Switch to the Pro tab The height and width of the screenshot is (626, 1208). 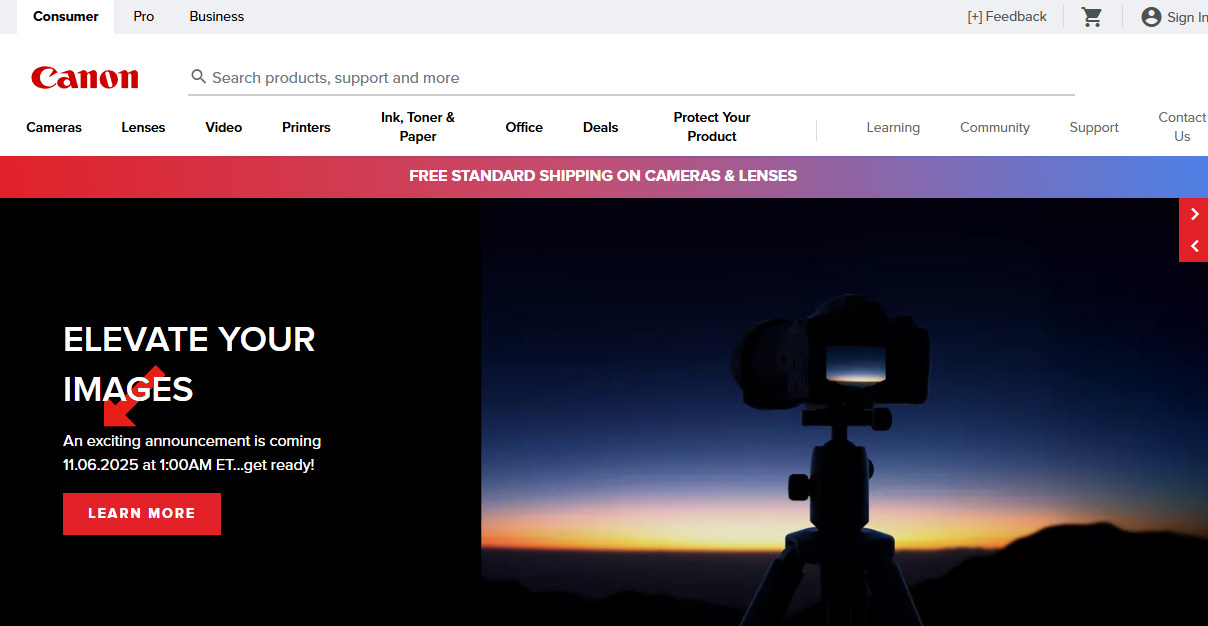pos(144,17)
